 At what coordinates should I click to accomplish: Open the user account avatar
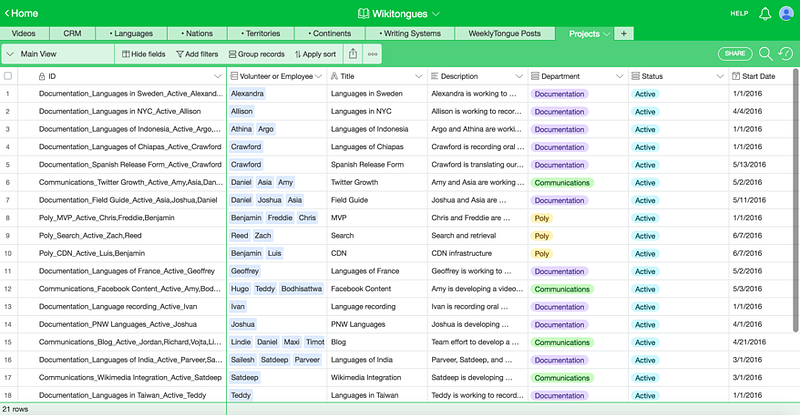click(x=786, y=13)
